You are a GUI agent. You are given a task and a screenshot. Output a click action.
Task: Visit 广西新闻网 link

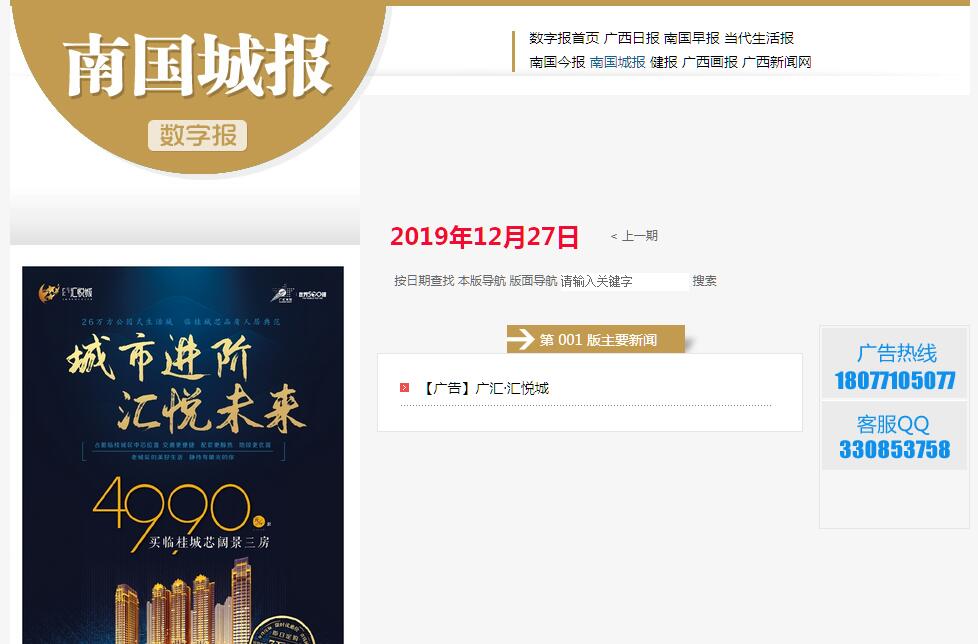coord(777,62)
